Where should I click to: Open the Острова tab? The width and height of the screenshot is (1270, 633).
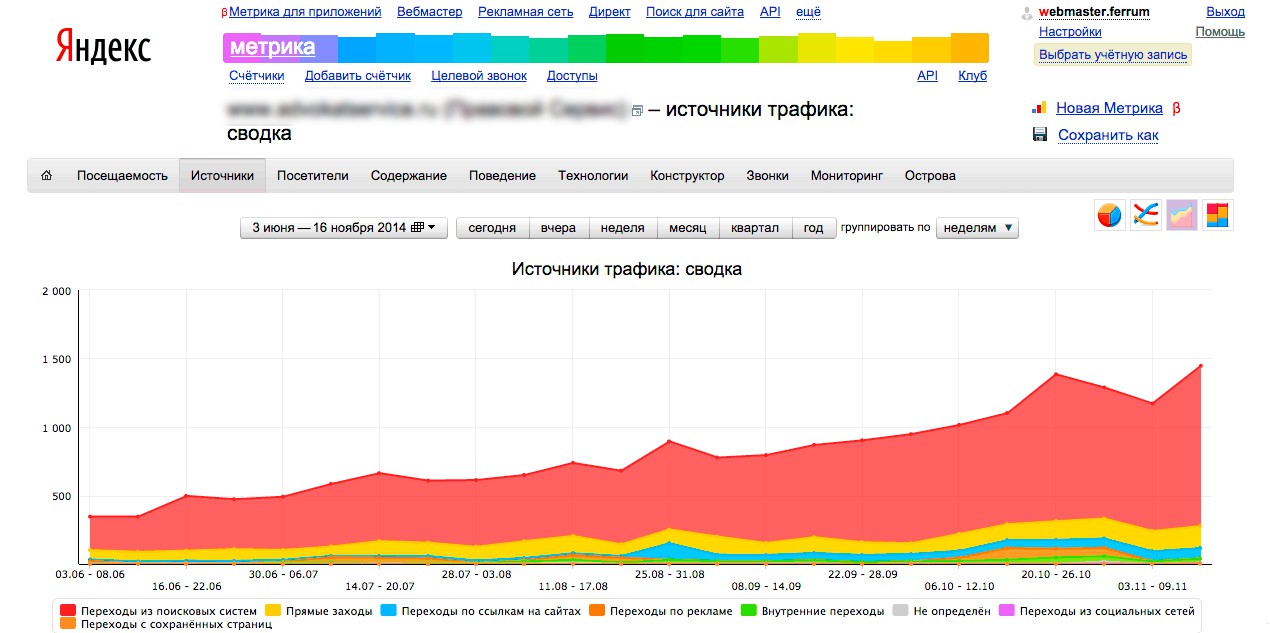(930, 175)
